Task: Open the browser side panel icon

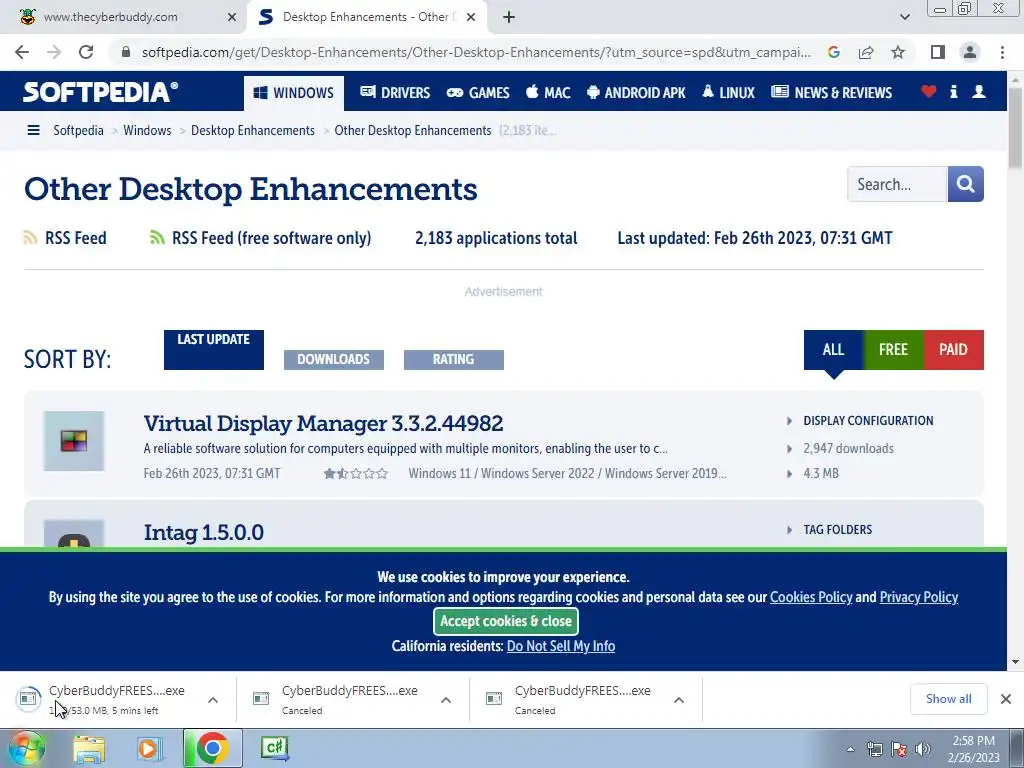Action: pos(938,52)
